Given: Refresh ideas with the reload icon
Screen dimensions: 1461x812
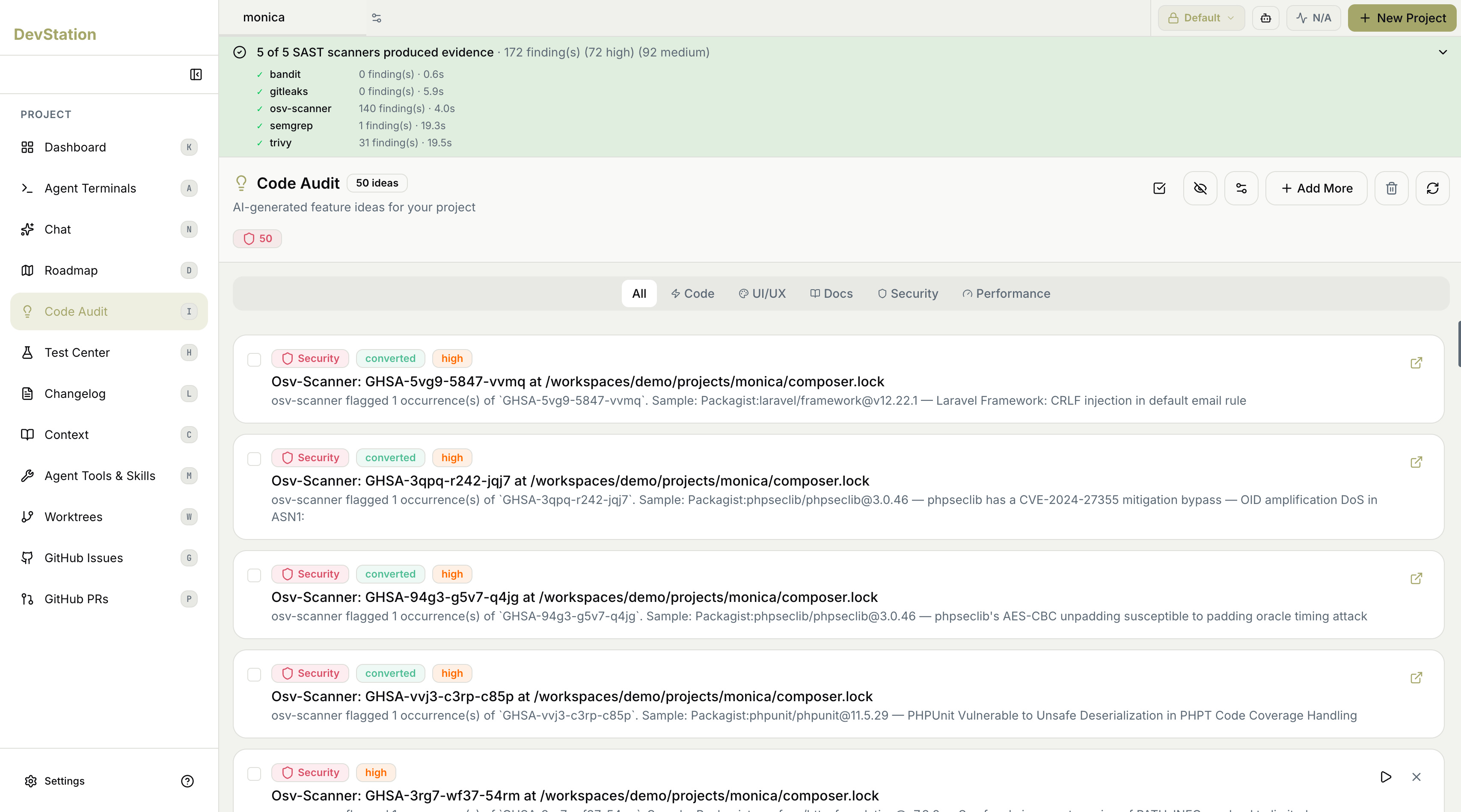Looking at the screenshot, I should 1433,188.
